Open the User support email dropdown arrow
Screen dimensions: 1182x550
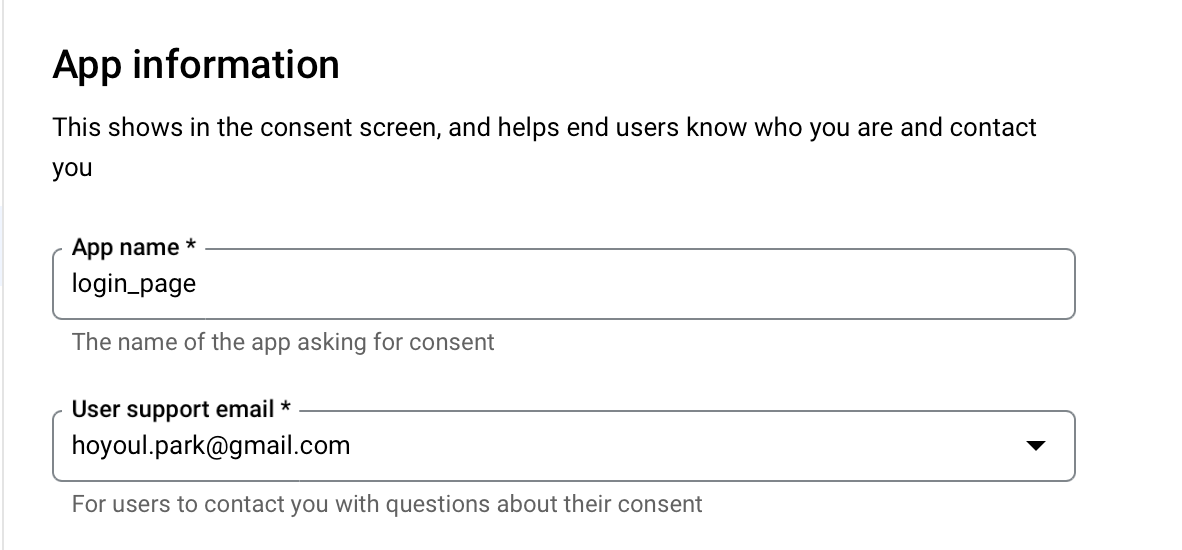1036,446
